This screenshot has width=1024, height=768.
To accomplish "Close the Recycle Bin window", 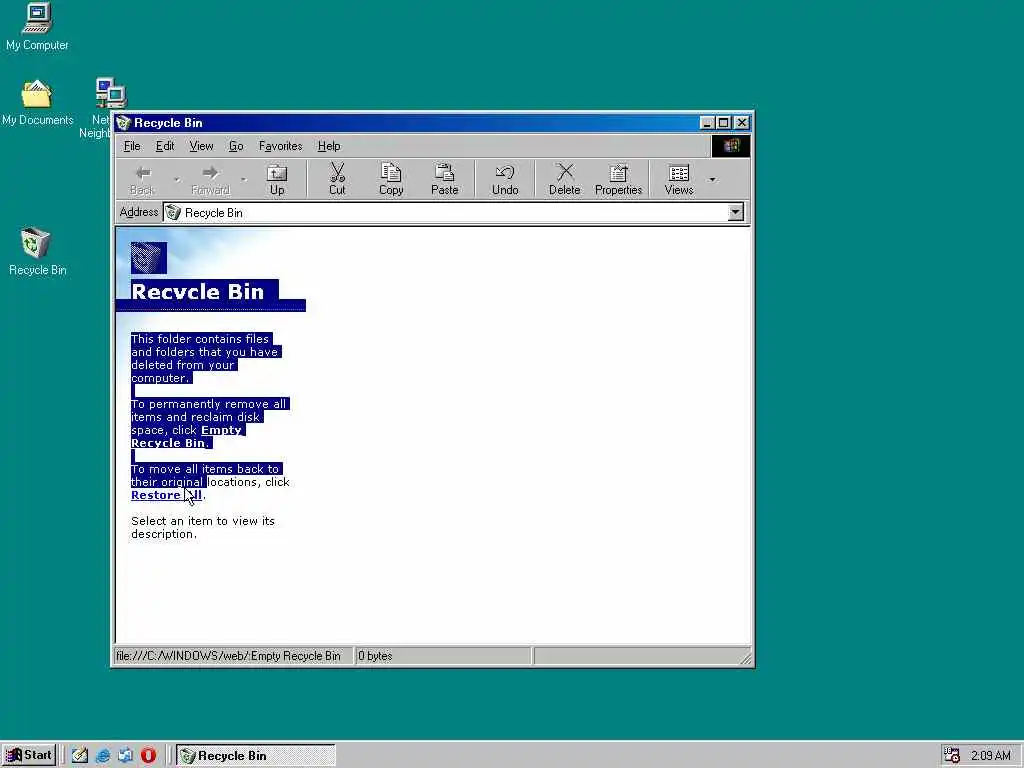I will coord(742,123).
